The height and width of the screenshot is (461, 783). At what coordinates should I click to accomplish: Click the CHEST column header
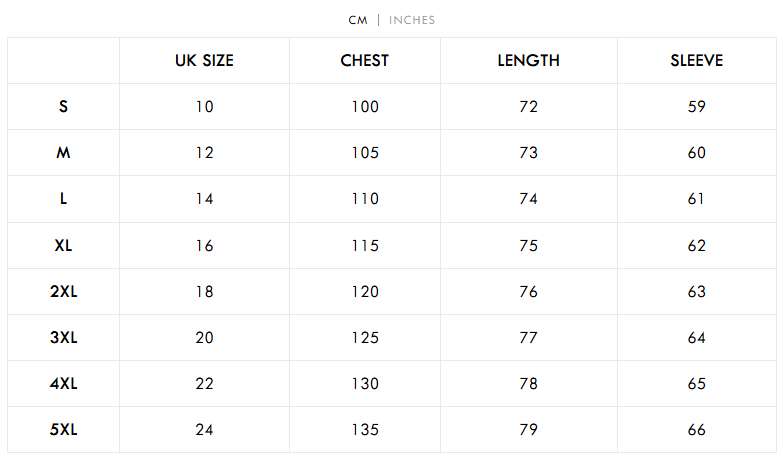(x=364, y=61)
